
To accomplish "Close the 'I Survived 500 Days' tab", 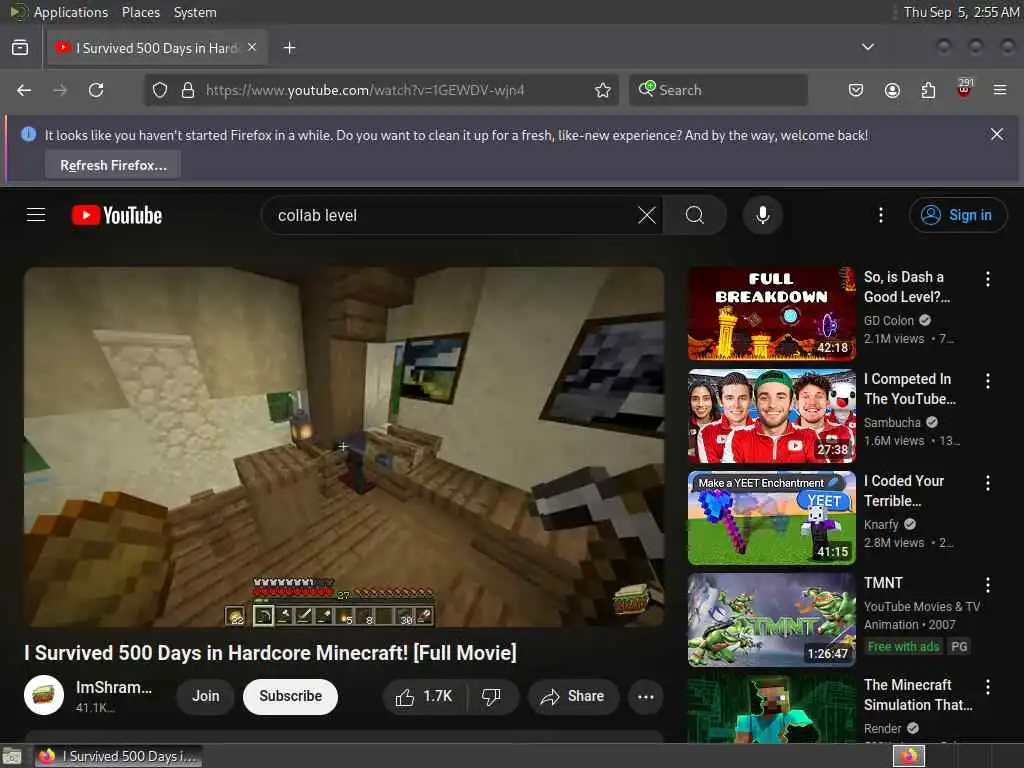I will (252, 48).
